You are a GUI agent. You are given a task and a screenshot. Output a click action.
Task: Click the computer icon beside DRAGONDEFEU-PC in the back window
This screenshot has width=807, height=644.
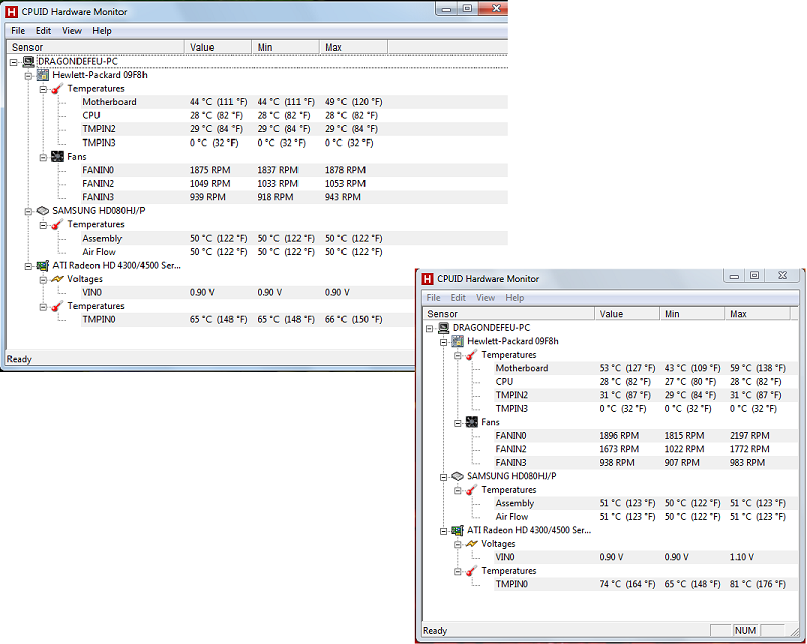point(28,61)
